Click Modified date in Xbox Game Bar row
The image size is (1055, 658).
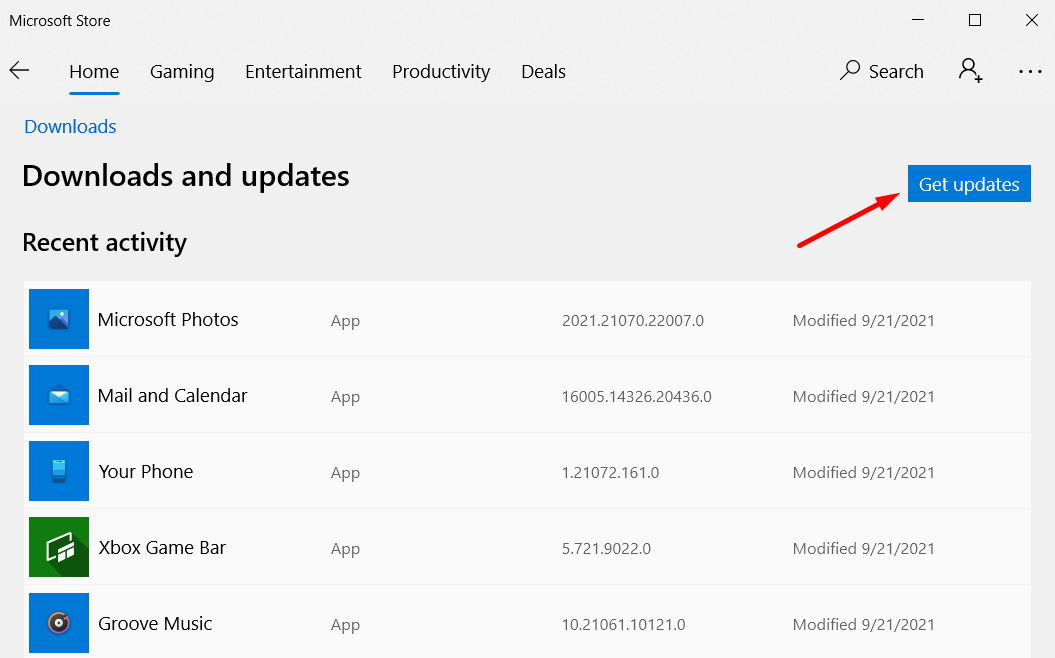coord(864,549)
